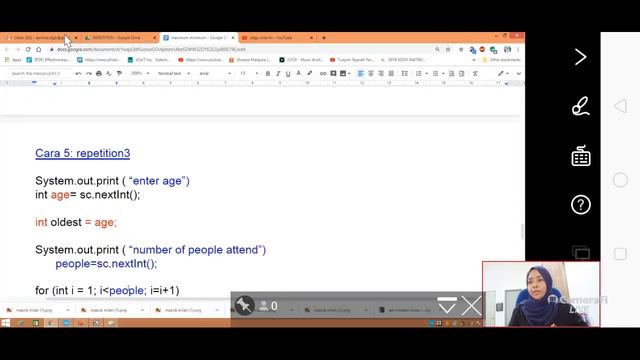This screenshot has height=360, width=640.
Task: Open the Normal text style dropdown
Action: (174, 73)
